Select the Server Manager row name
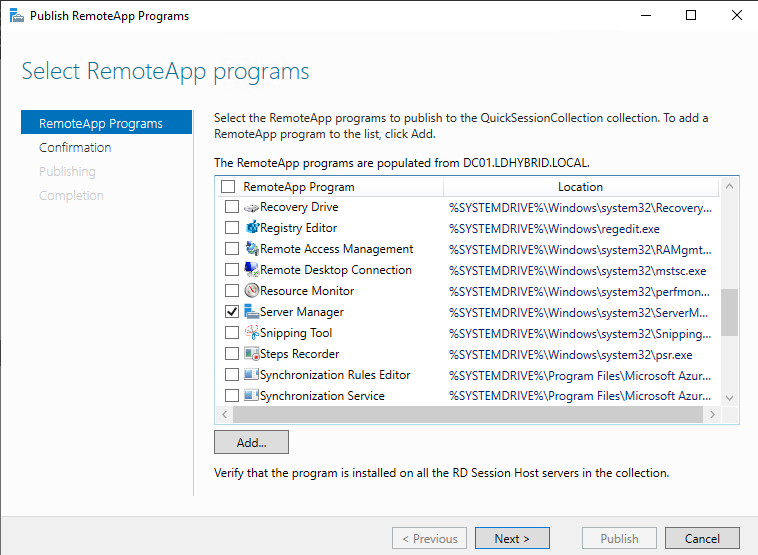 [302, 312]
